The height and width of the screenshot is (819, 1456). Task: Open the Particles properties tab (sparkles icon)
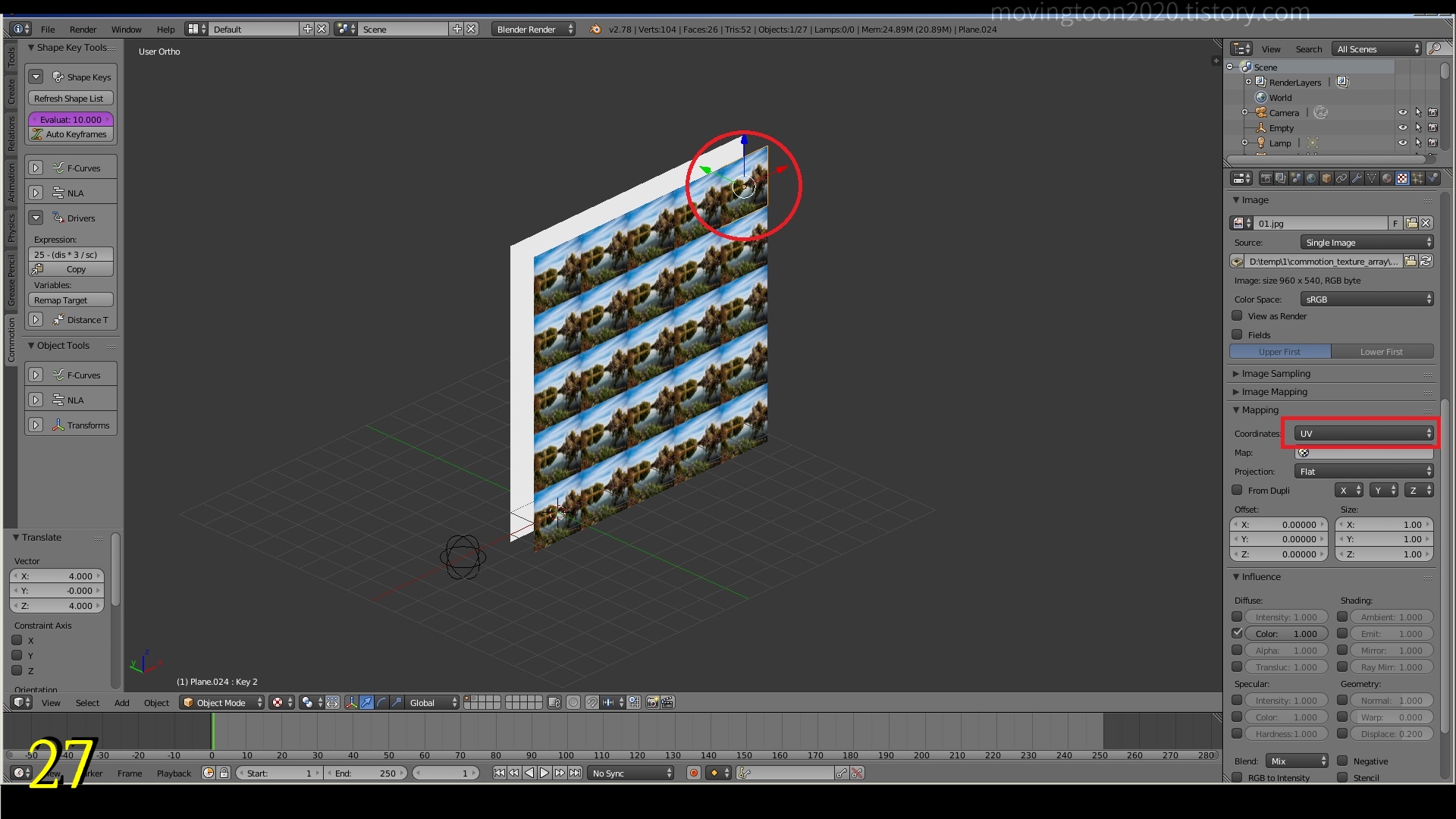tap(1417, 178)
